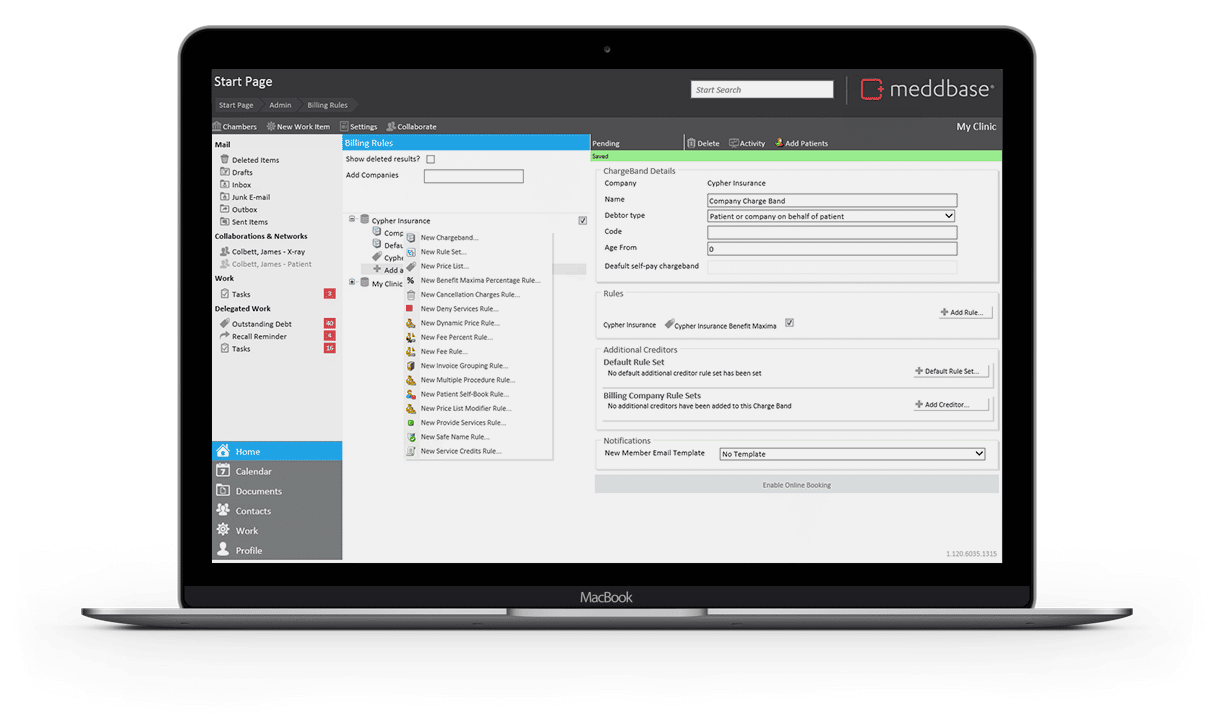
Task: Open the Activity toolbar icon
Action: coord(734,143)
